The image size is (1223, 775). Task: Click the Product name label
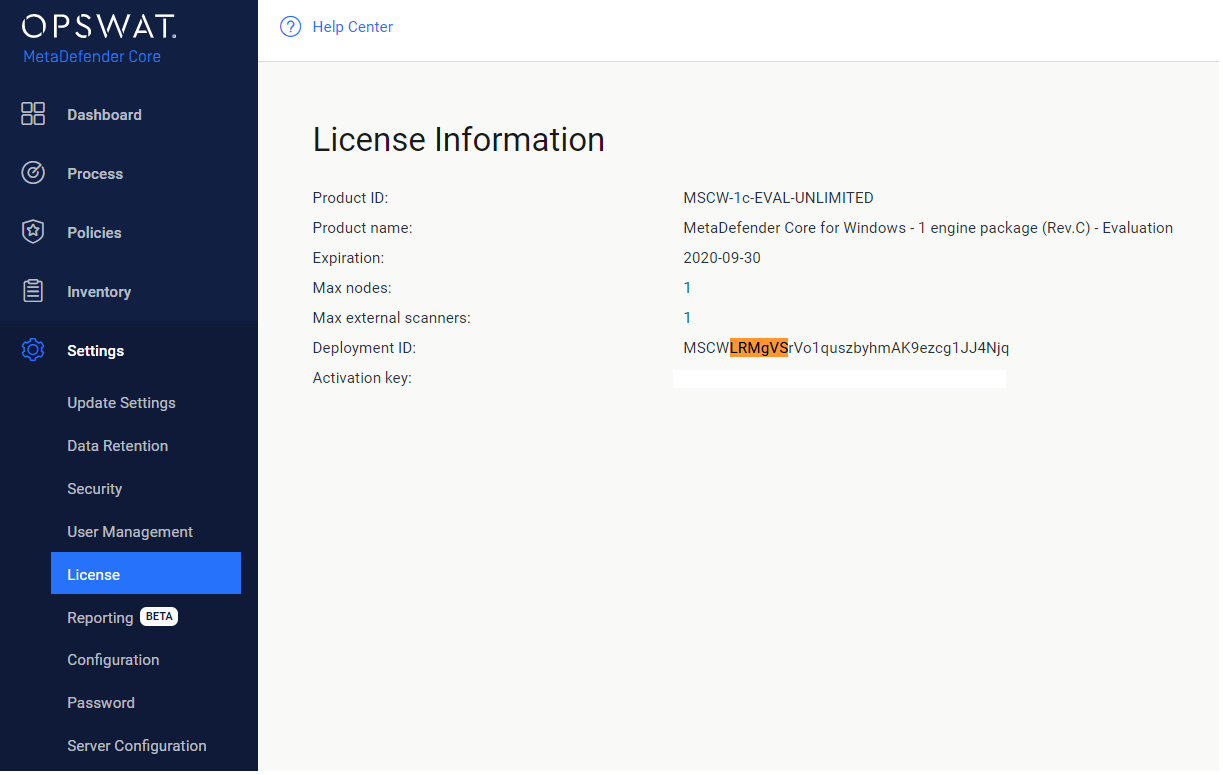tap(362, 228)
